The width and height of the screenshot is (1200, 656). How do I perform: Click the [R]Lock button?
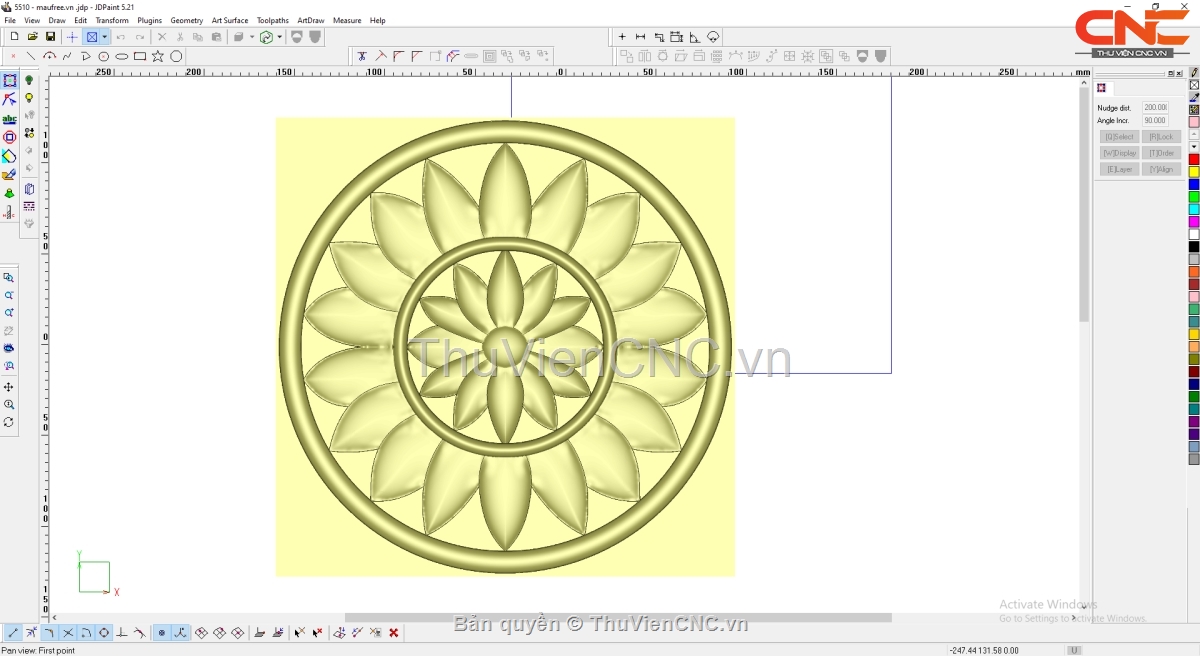(x=1162, y=137)
